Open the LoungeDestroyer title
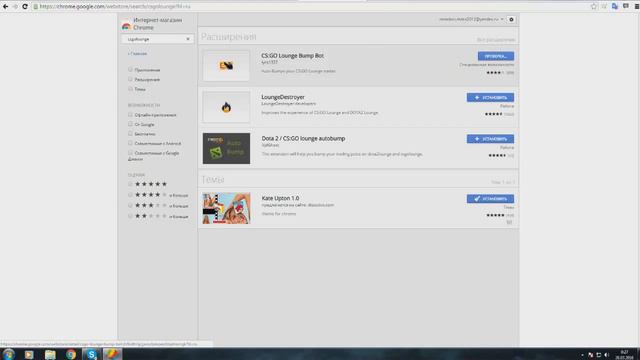 tap(283, 97)
